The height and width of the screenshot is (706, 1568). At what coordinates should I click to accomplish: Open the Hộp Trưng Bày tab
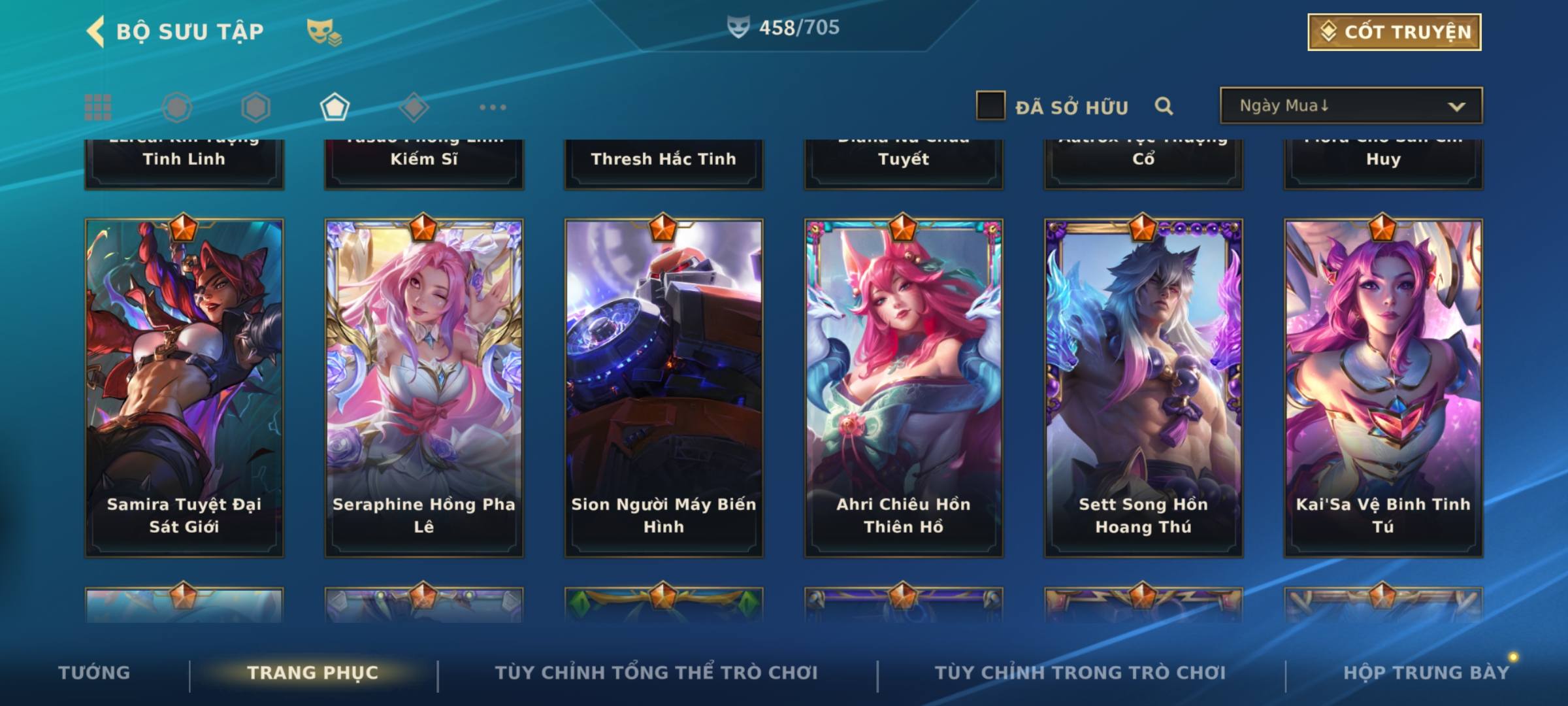pos(1426,672)
